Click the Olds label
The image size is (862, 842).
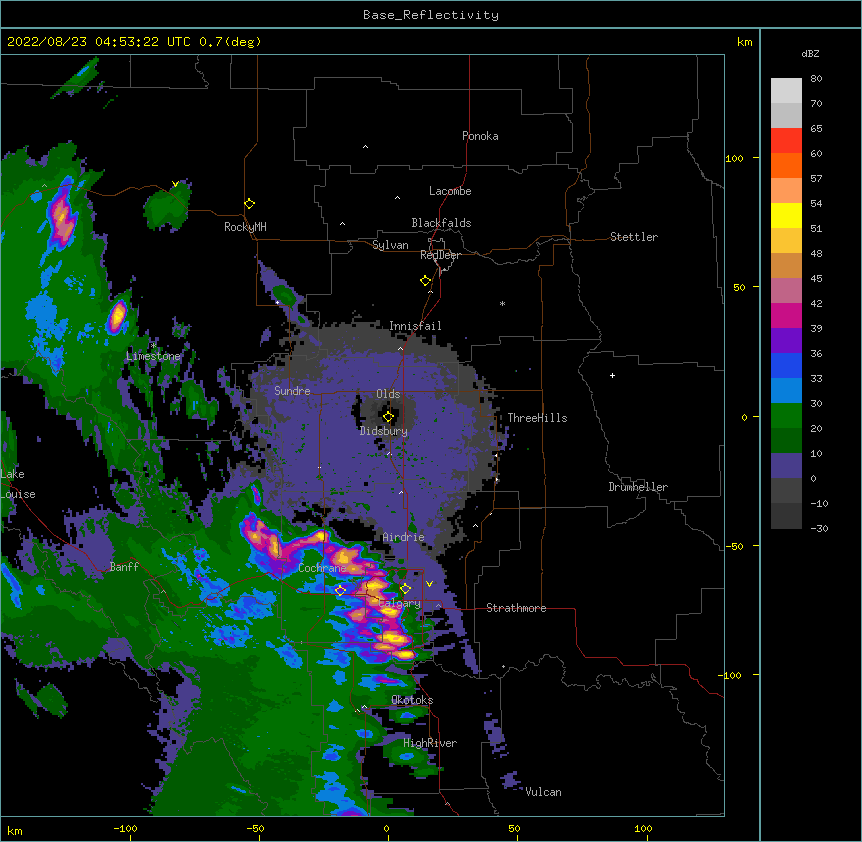point(388,394)
